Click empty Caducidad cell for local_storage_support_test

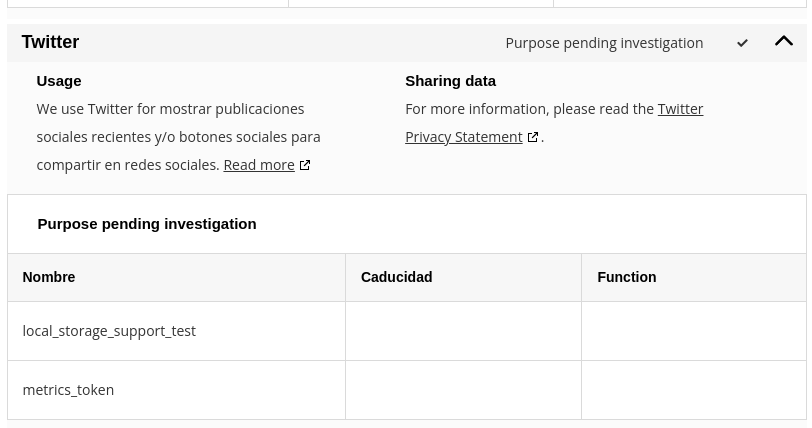(463, 331)
